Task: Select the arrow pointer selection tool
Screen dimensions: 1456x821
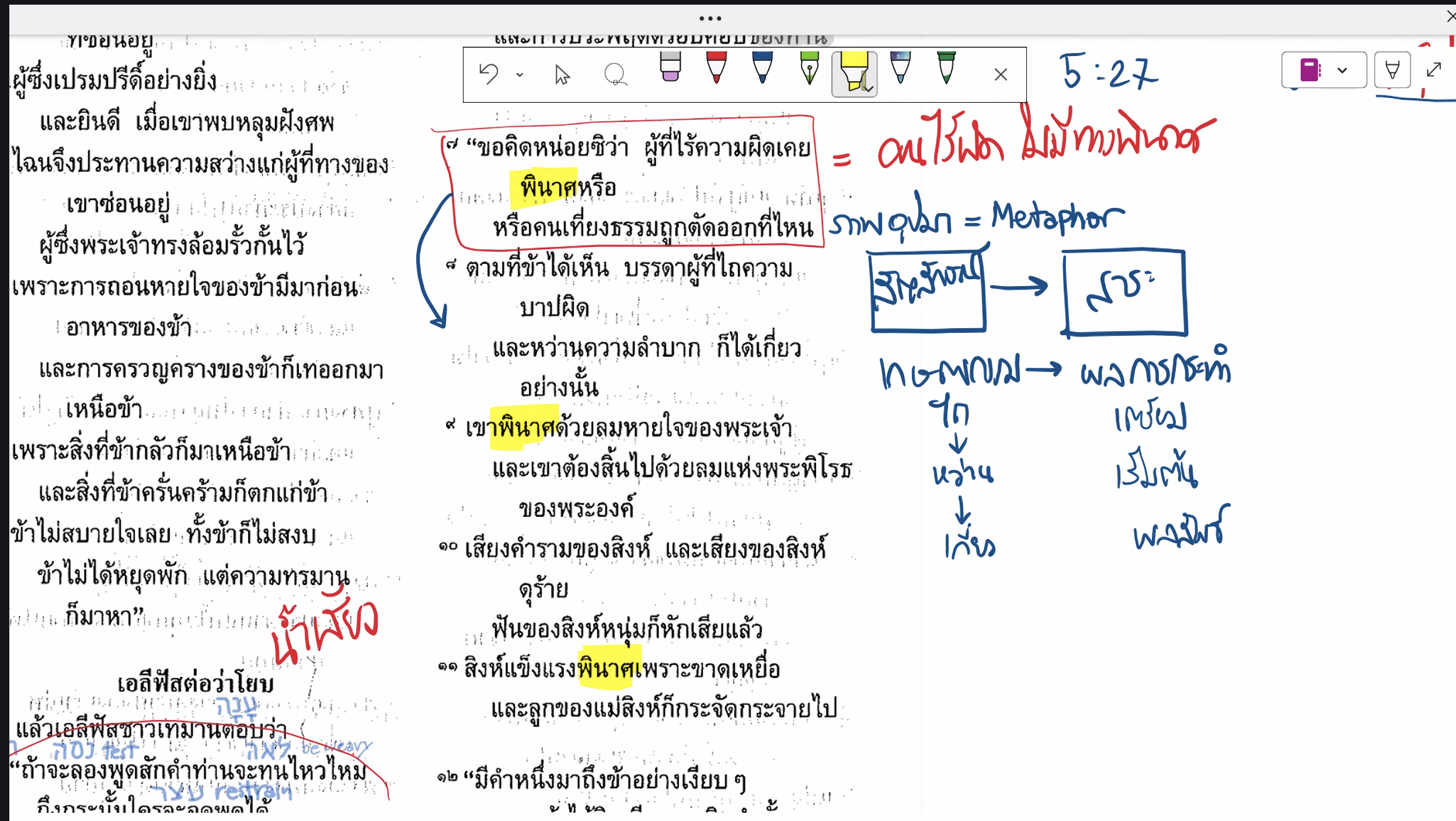Action: (562, 75)
